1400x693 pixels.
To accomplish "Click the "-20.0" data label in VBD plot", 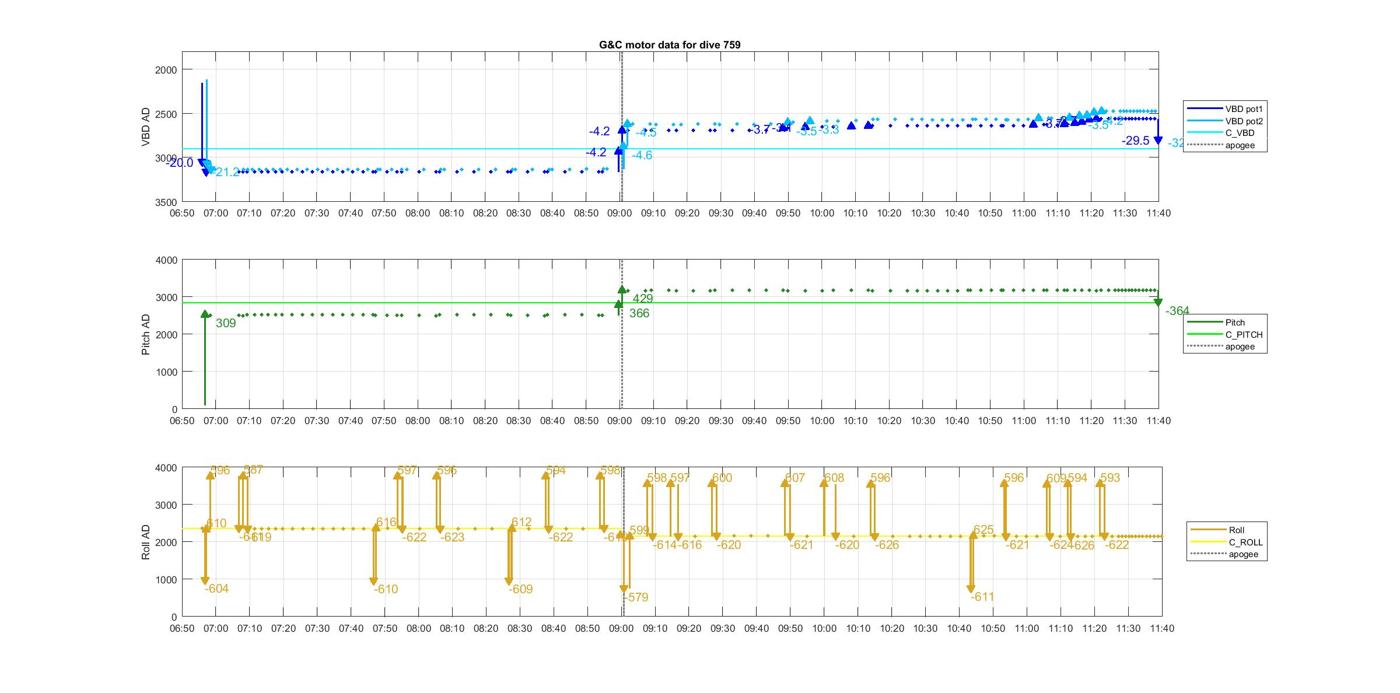I will tap(181, 163).
